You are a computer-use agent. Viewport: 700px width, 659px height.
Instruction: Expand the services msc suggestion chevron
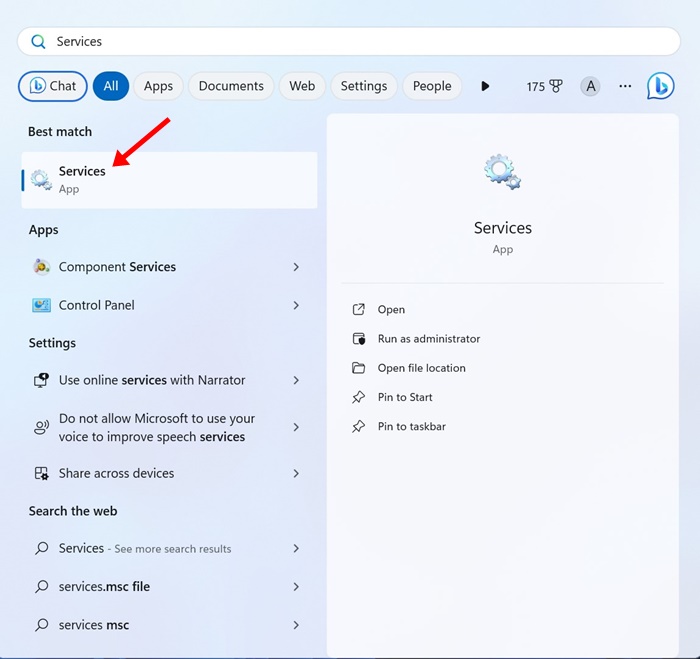(296, 625)
